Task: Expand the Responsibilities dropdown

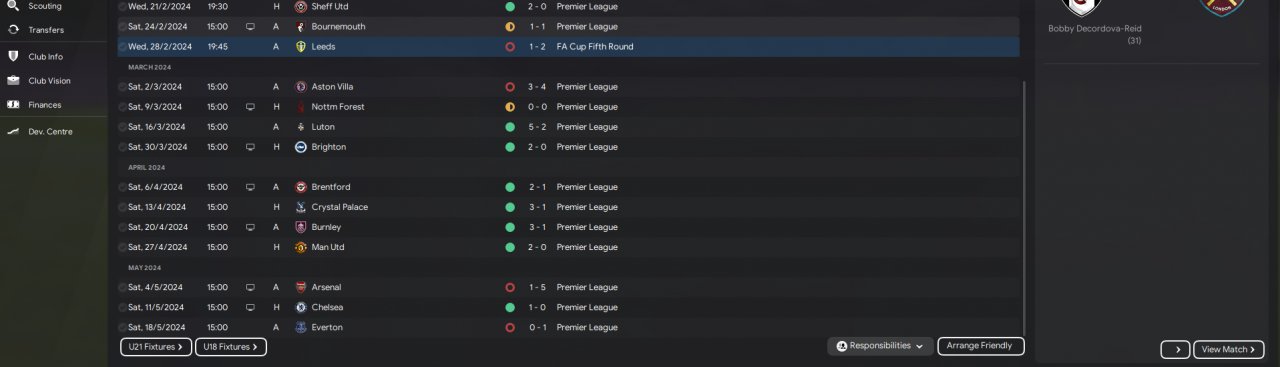Action: (x=880, y=346)
